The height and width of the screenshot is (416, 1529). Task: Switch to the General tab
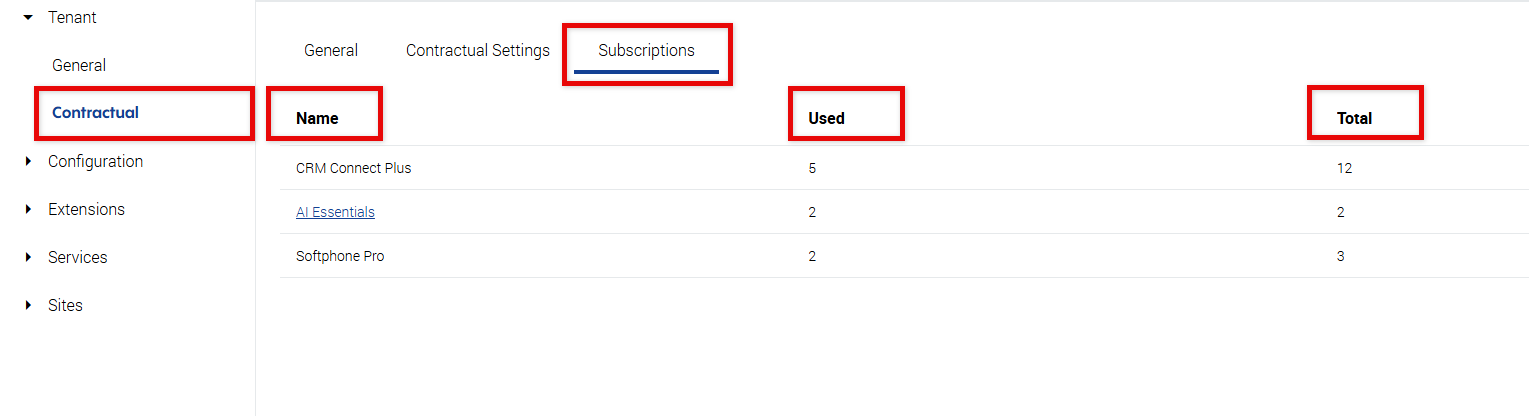[x=331, y=51]
